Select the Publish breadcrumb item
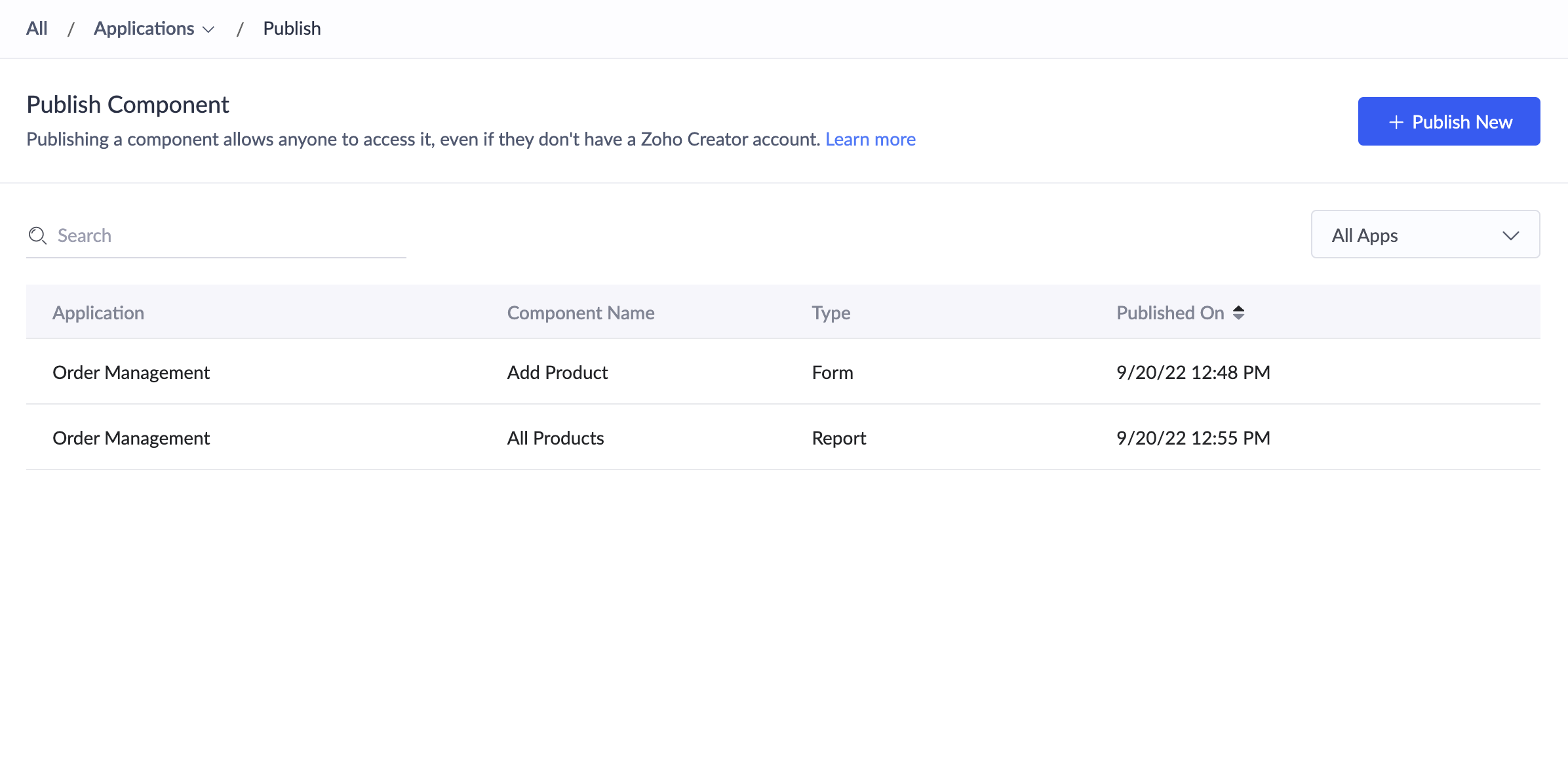Viewport: 1568px width, 779px height. click(292, 28)
